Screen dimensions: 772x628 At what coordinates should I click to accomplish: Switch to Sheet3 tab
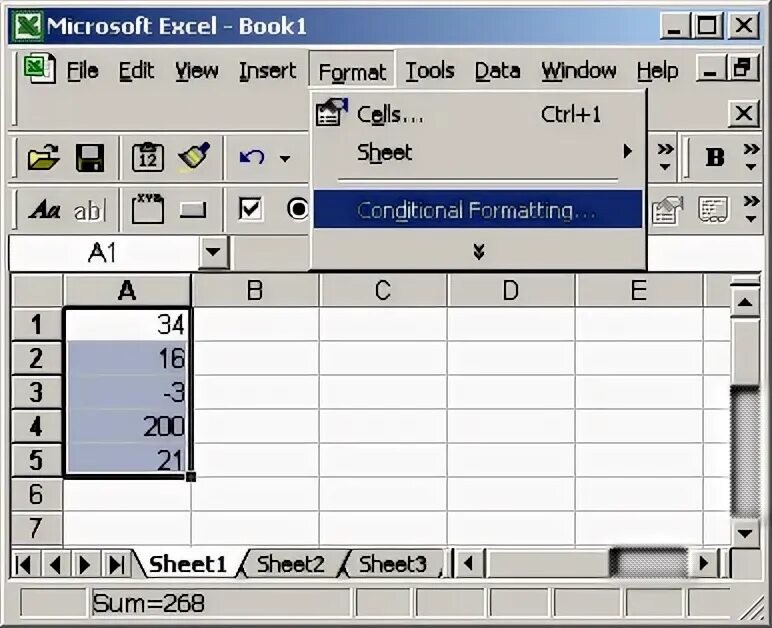click(393, 564)
